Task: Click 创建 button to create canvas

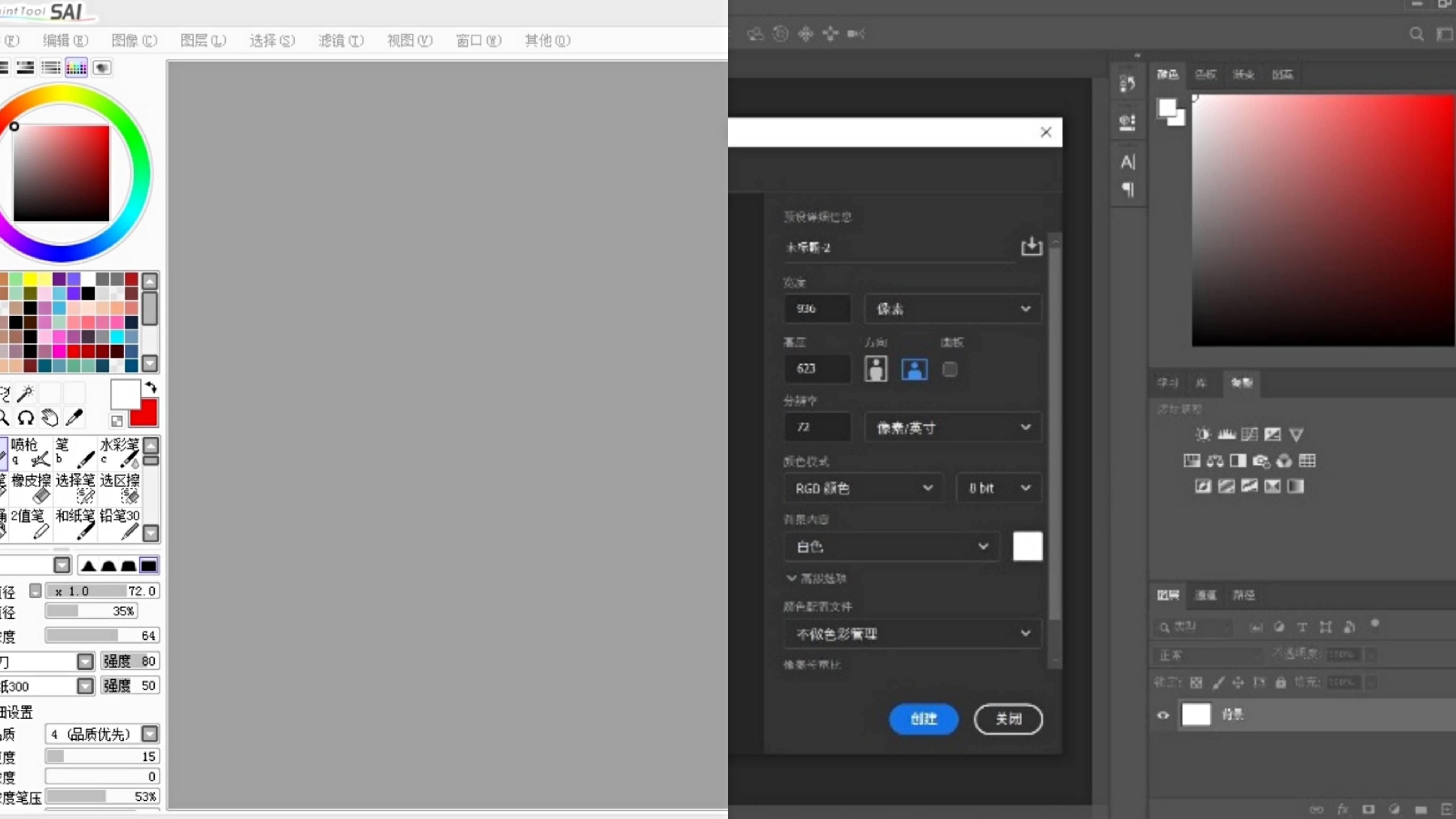Action: (922, 718)
